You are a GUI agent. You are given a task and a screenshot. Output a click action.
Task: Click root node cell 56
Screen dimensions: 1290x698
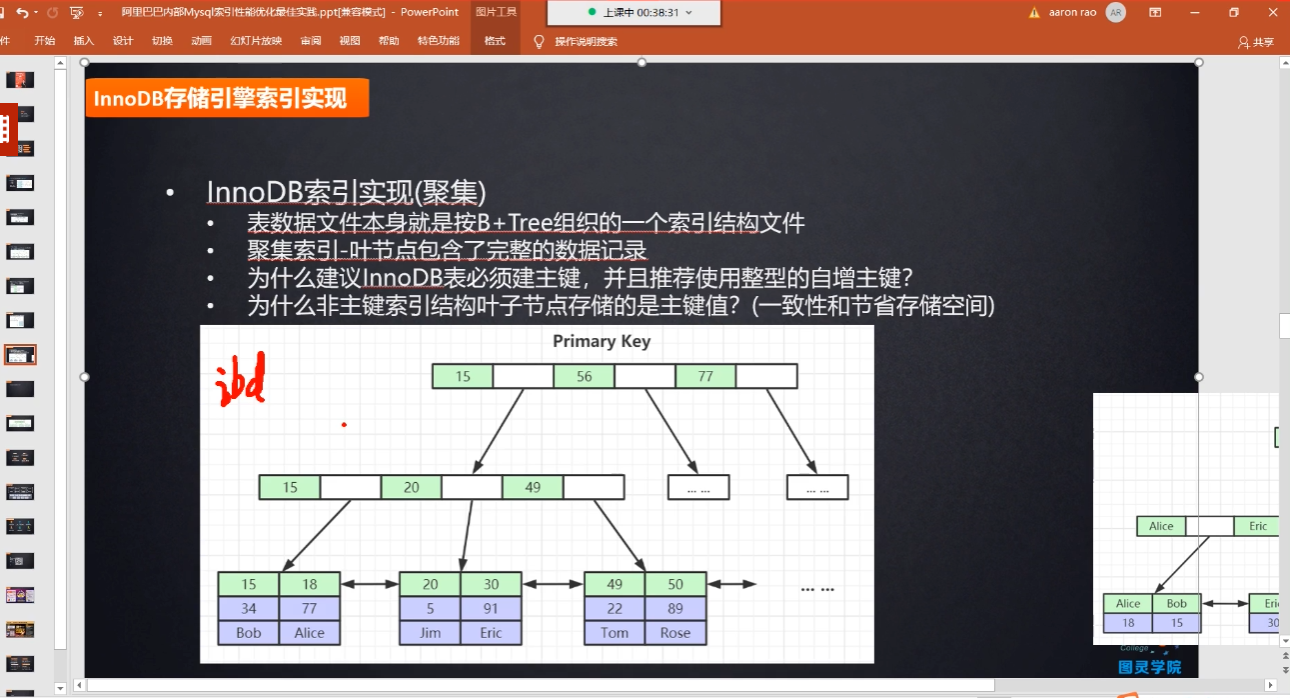click(584, 376)
